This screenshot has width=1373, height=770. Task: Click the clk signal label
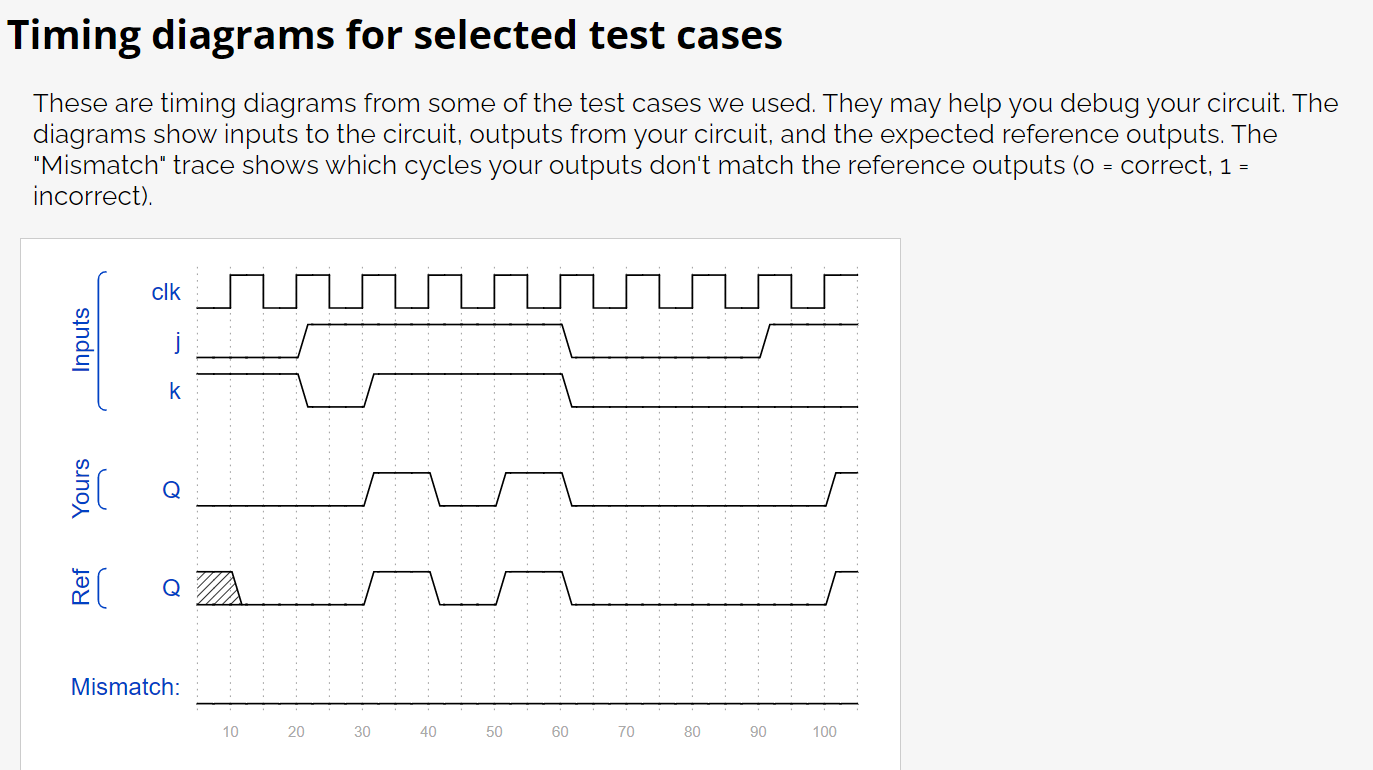tap(166, 292)
